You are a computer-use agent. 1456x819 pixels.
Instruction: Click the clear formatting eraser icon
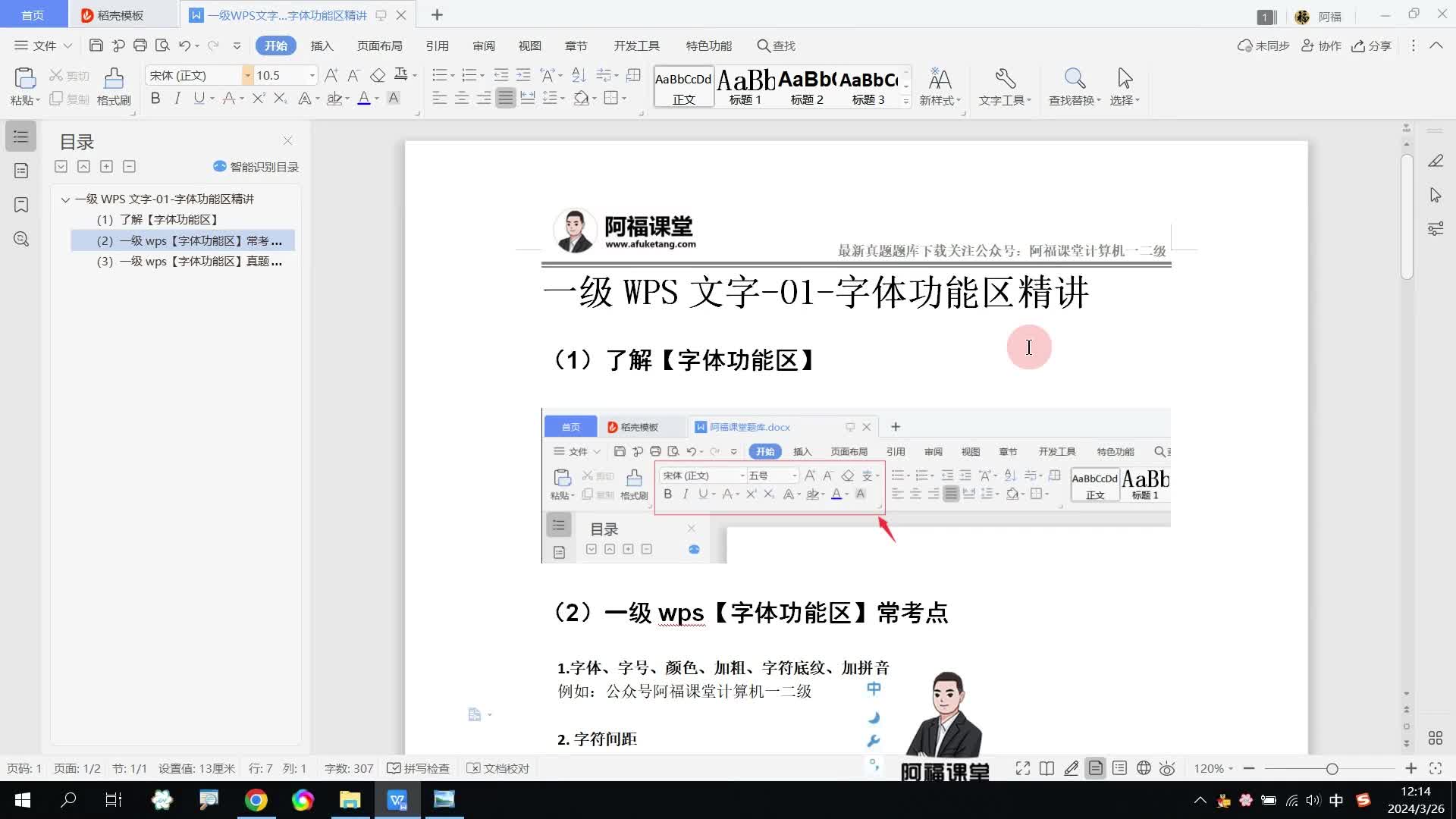click(x=378, y=75)
